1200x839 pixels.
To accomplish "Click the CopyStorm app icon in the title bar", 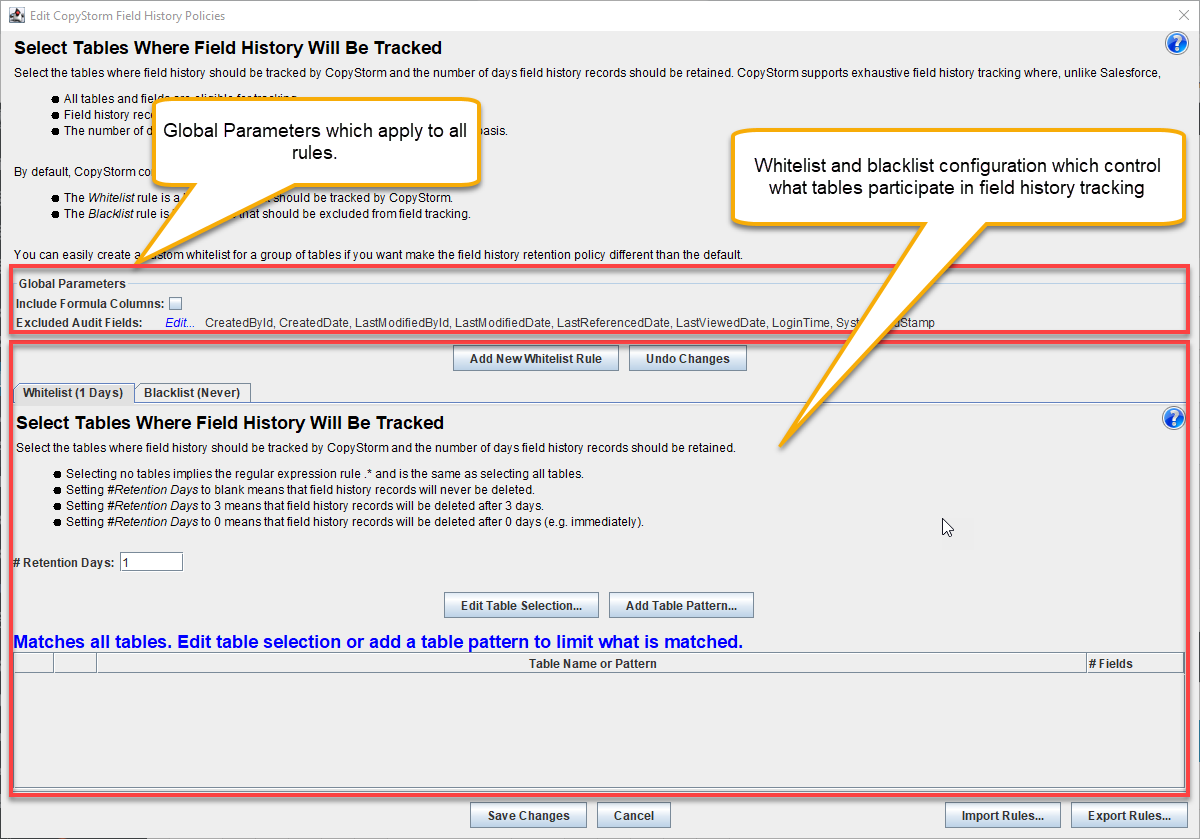I will (x=16, y=15).
